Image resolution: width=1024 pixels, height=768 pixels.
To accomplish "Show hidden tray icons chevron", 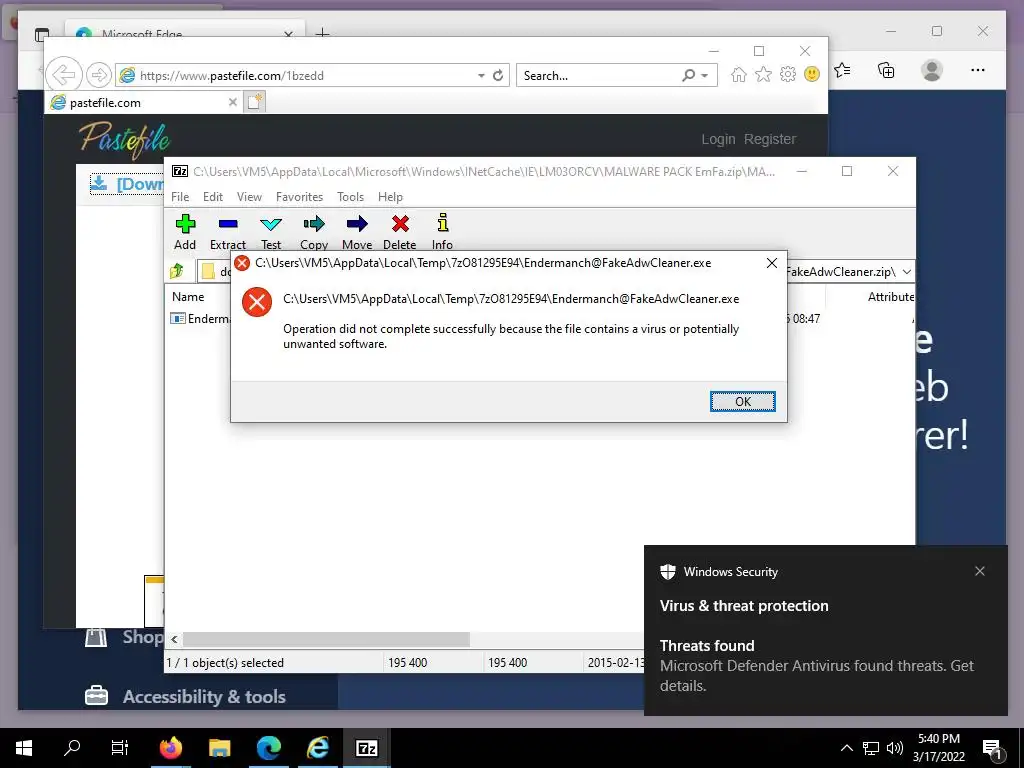I will tap(846, 748).
